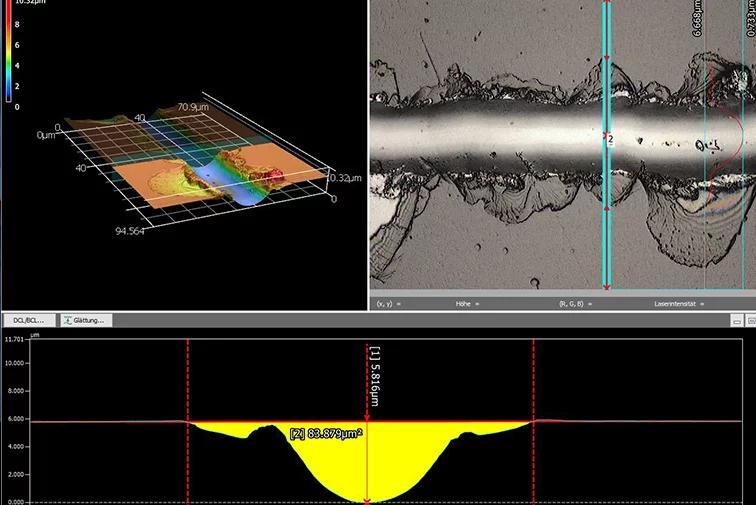Select the [2] 83.879µm² area label

click(x=325, y=434)
